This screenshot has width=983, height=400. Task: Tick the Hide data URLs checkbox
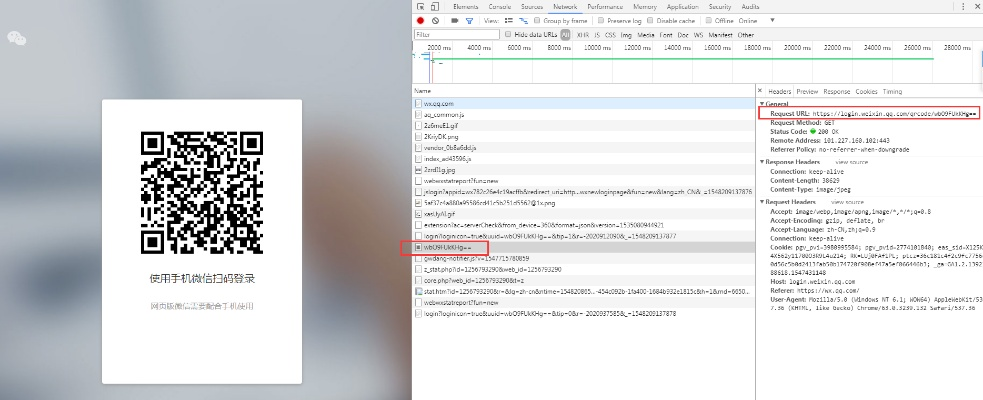coord(506,34)
